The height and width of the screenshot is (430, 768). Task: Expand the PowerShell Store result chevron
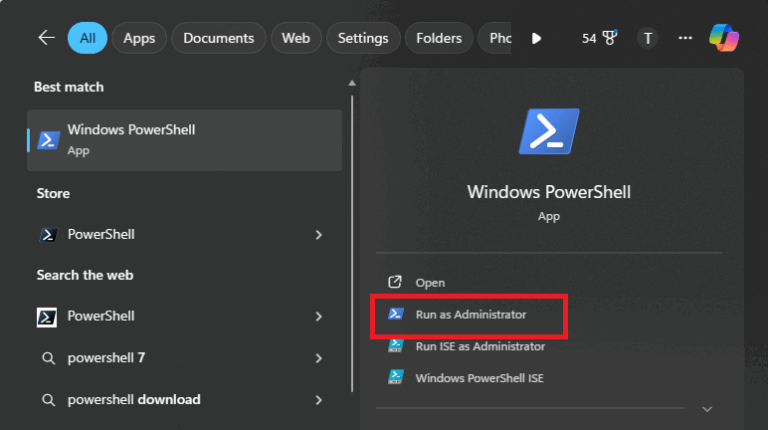pos(319,235)
